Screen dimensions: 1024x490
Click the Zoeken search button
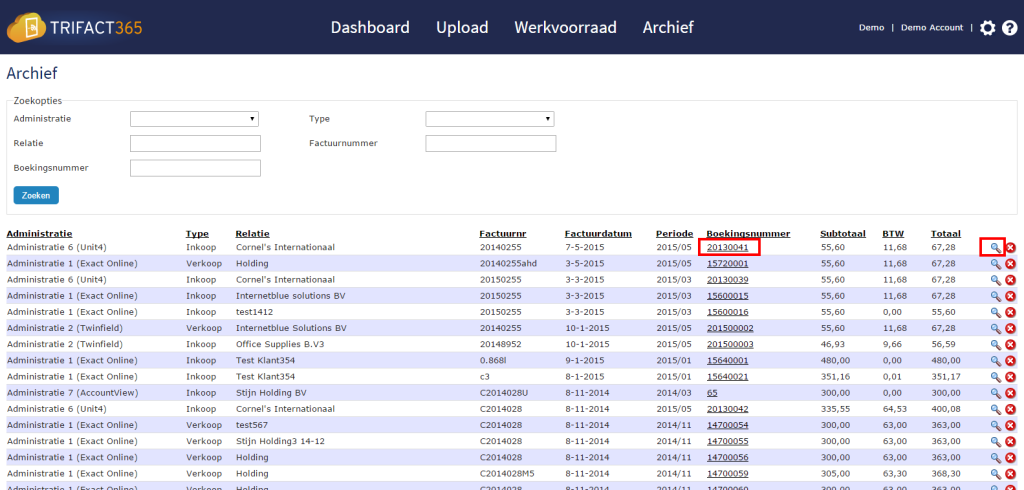pyautogui.click(x=36, y=195)
